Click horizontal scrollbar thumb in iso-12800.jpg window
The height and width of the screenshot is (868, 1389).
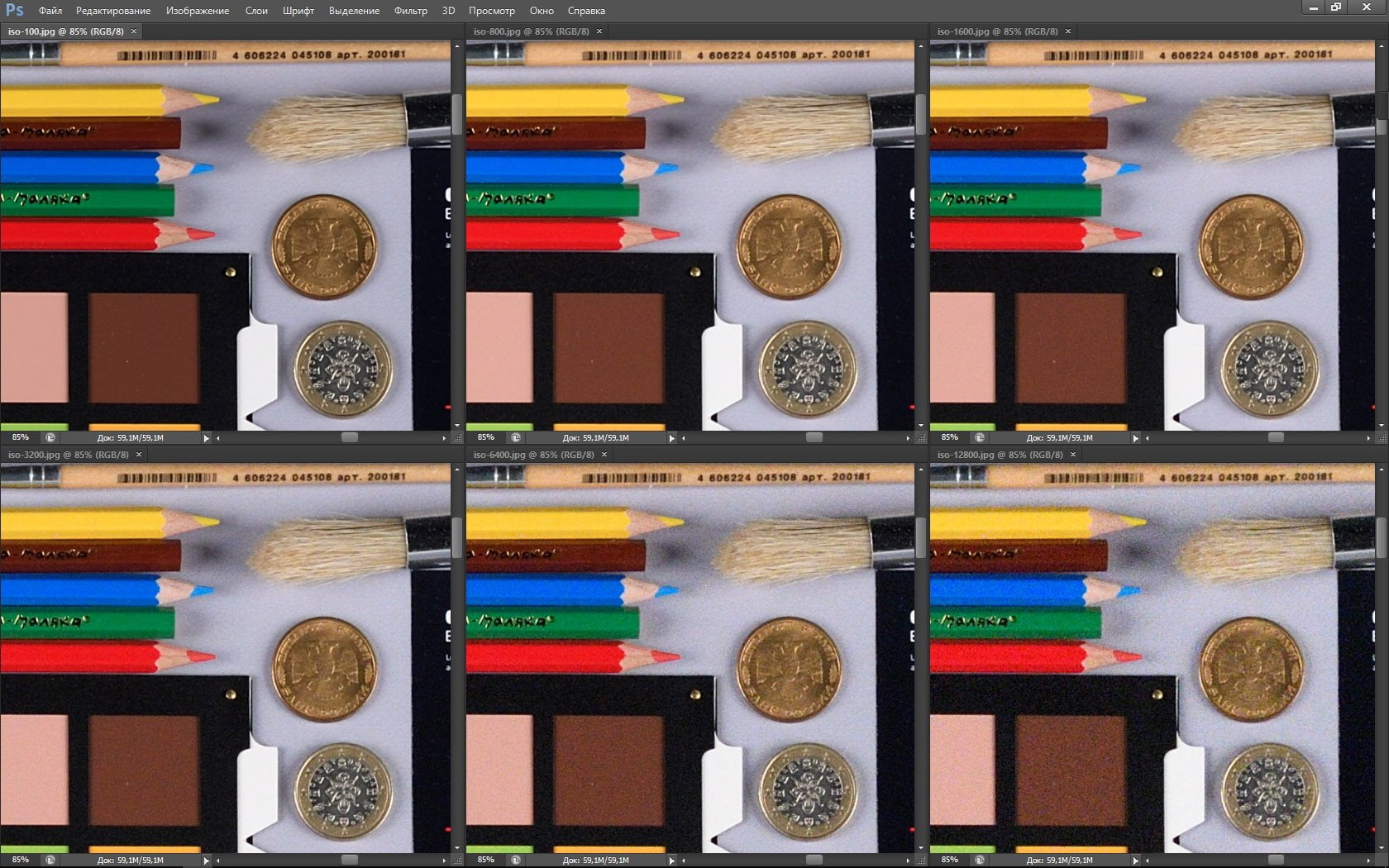(1276, 860)
